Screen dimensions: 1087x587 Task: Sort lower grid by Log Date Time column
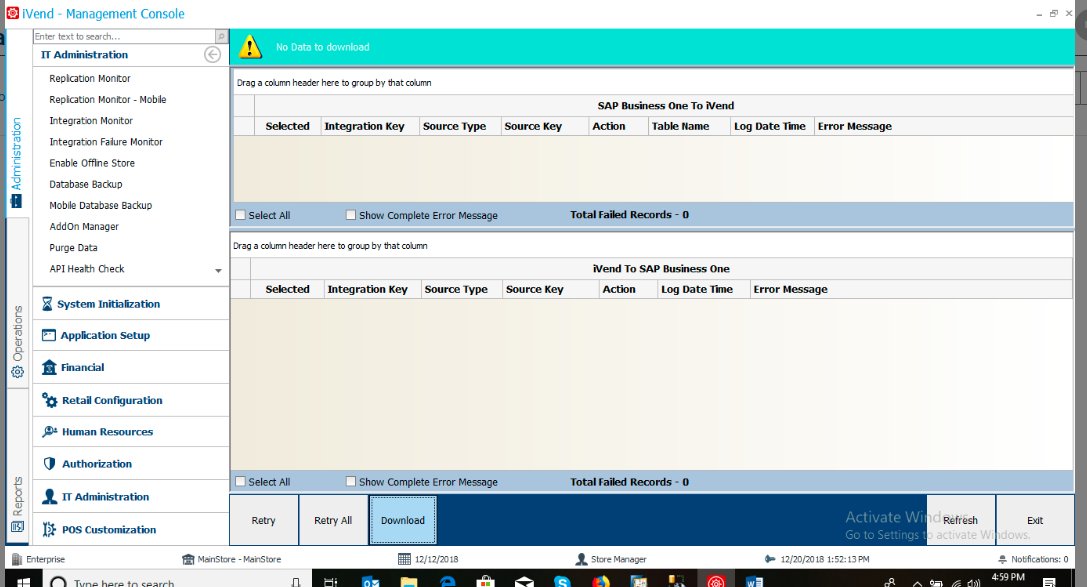coord(703,289)
